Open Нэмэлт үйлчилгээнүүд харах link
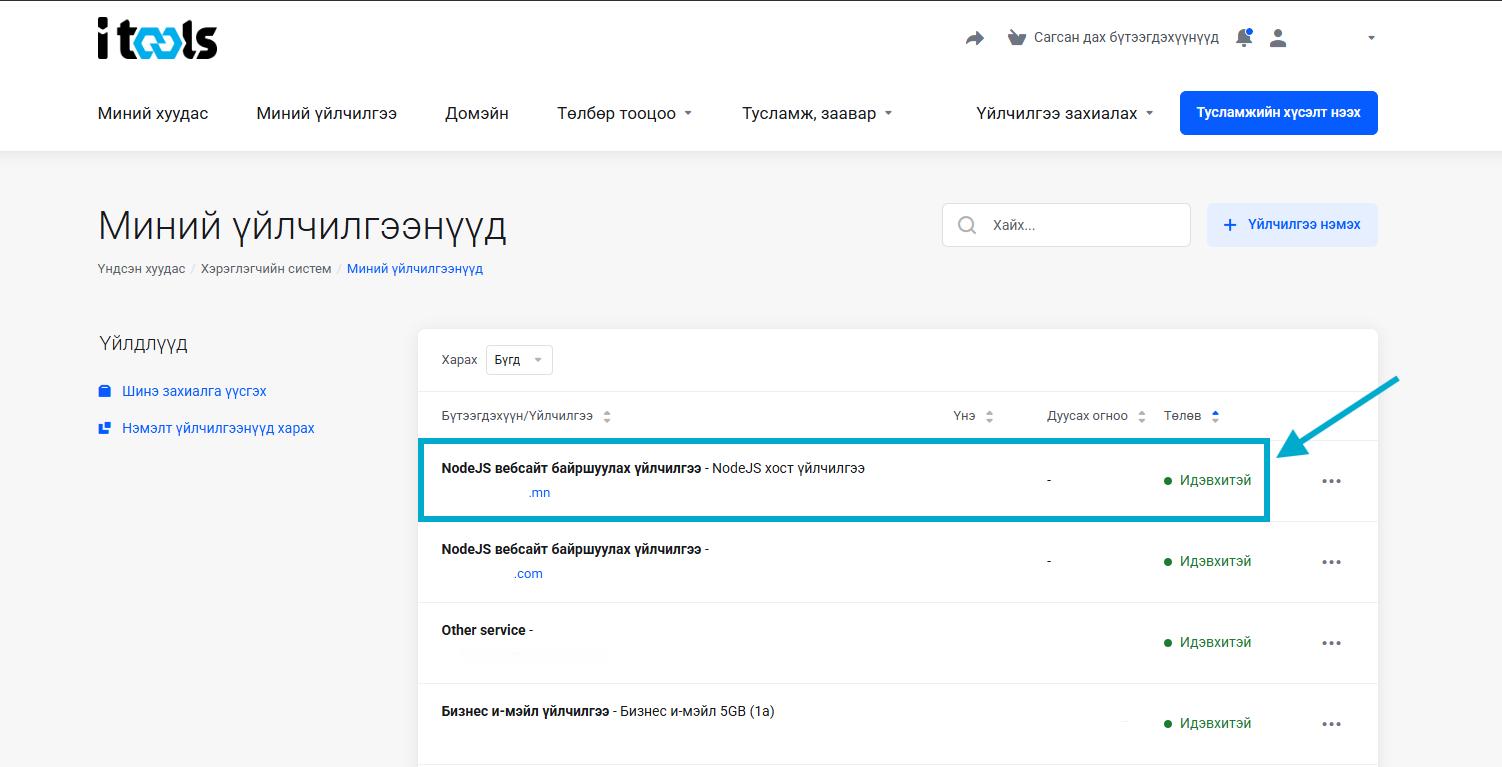Screen dimensions: 1502x767 click(x=218, y=428)
